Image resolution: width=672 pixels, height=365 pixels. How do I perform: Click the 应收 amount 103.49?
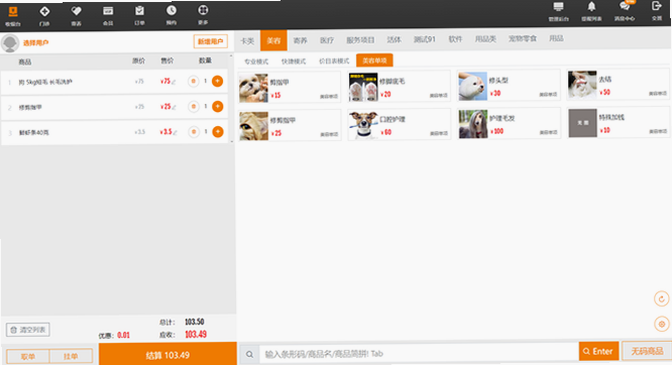pyautogui.click(x=195, y=334)
